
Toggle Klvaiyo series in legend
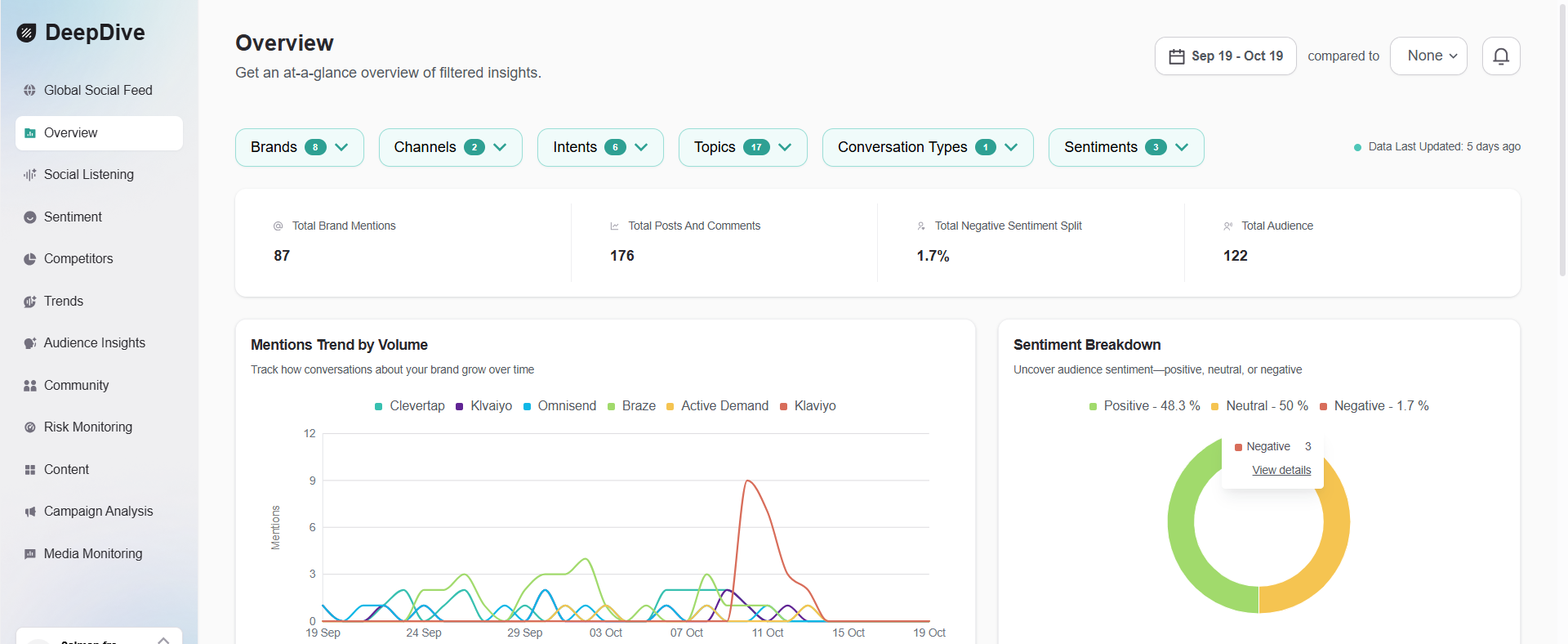point(483,406)
